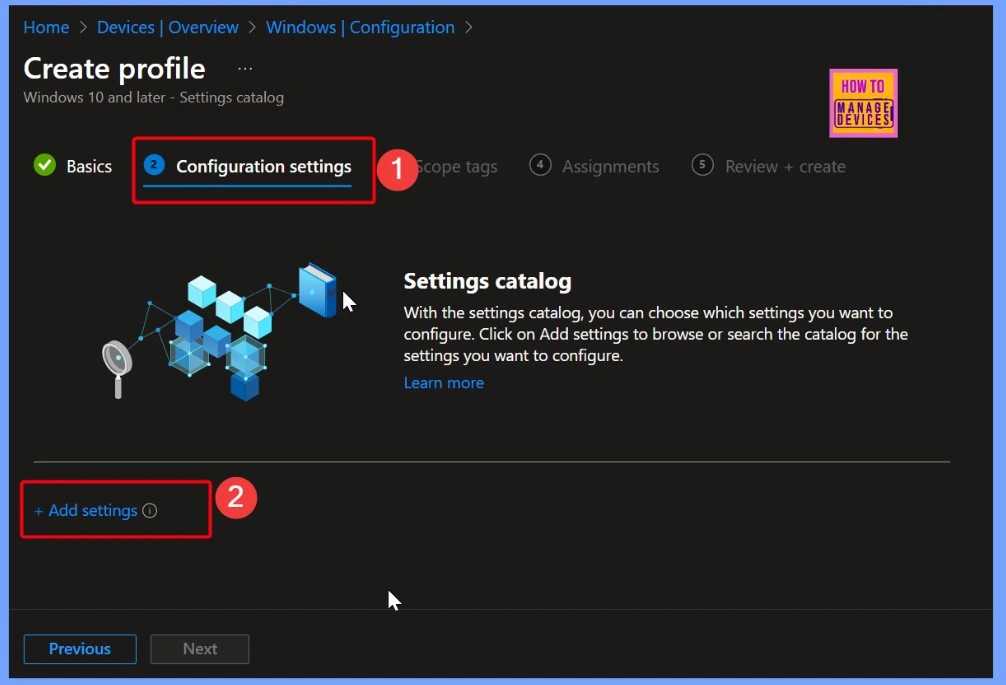This screenshot has width=1006, height=685.
Task: Open the Scope tags step
Action: pos(456,167)
